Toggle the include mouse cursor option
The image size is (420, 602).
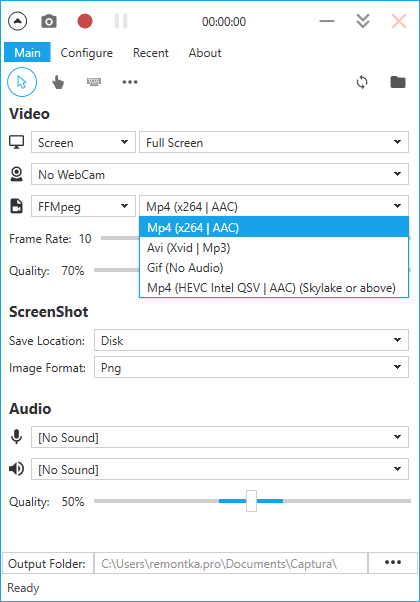(22, 82)
